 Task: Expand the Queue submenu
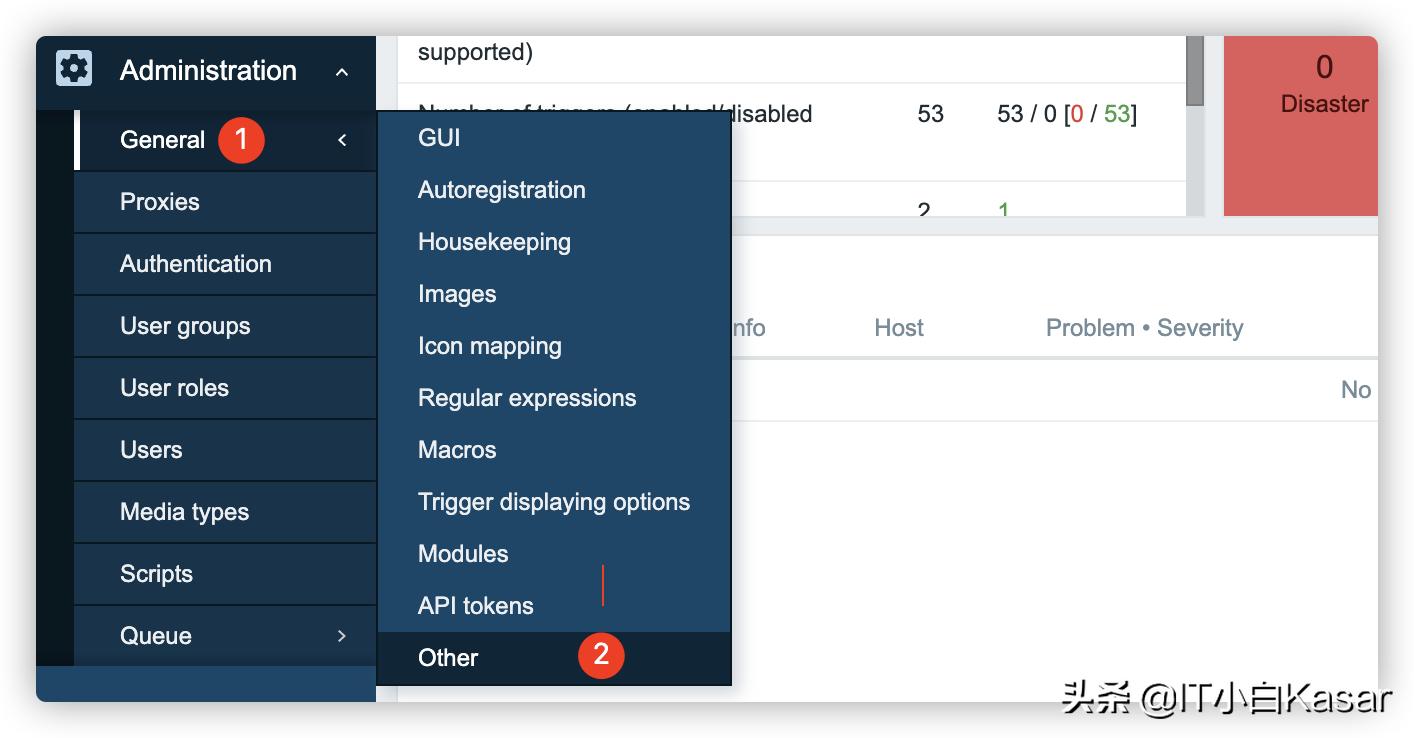[341, 635]
